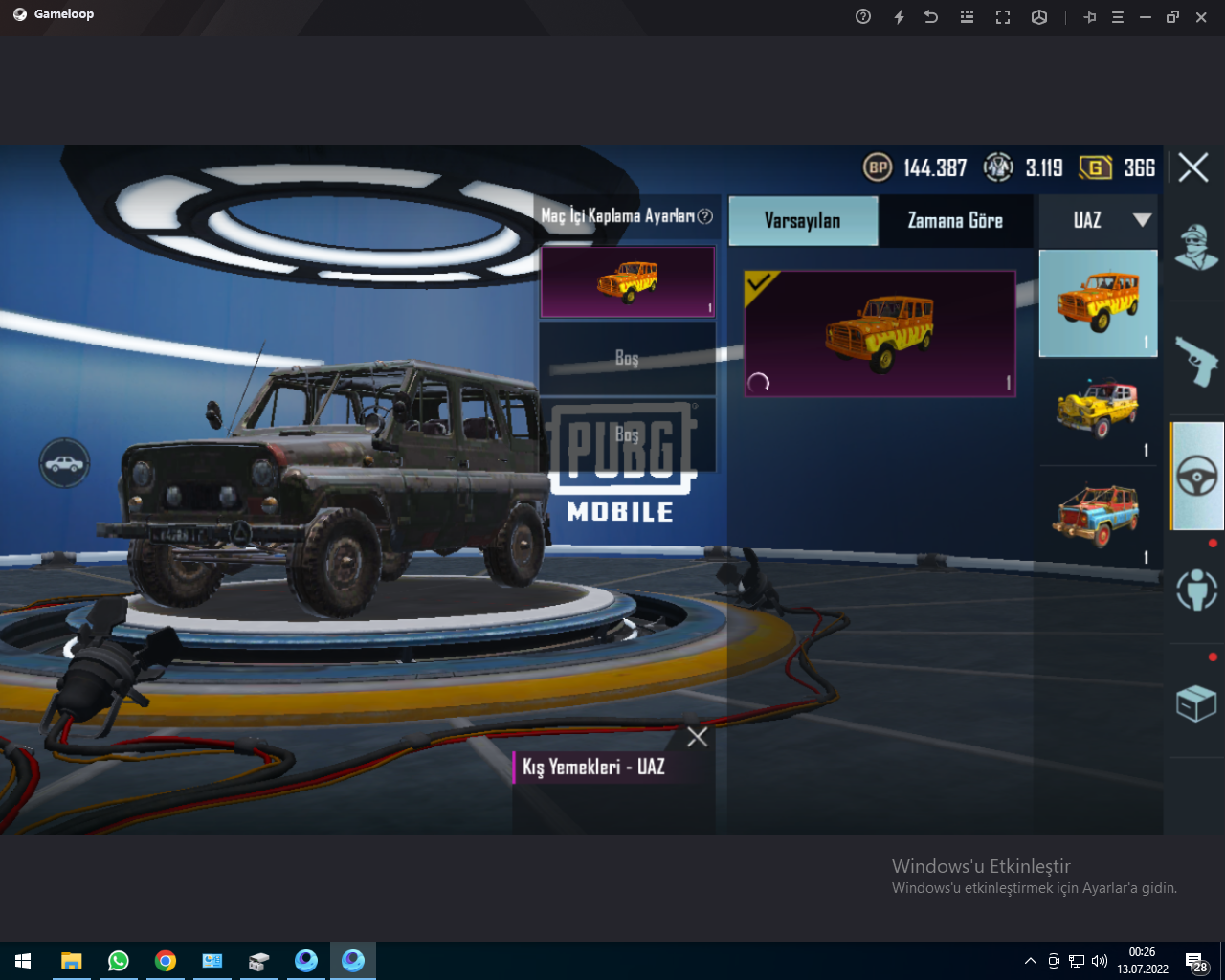Click the 3.119 silver balance
1225x980 pixels.
[1044, 168]
